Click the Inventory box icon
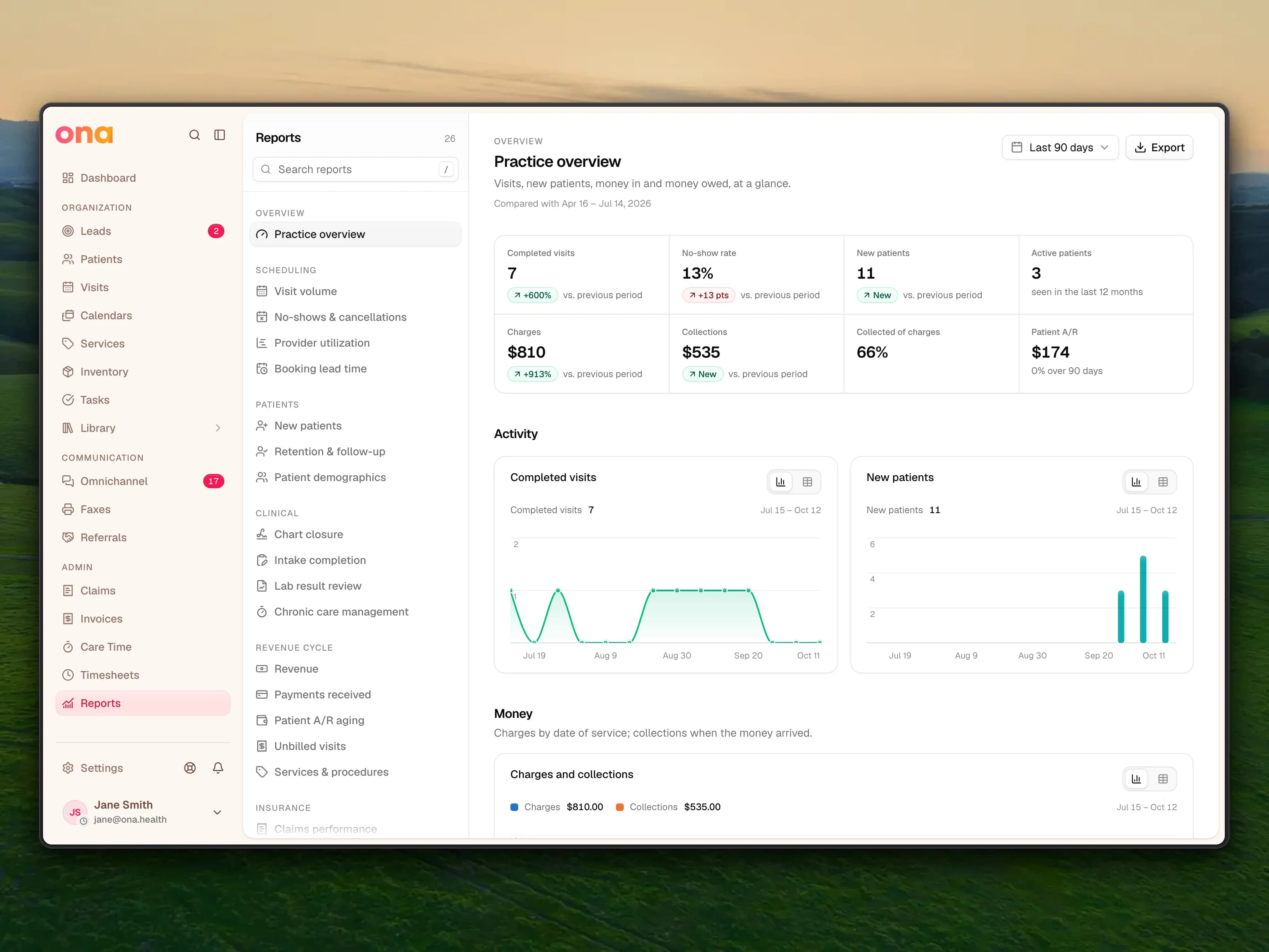This screenshot has width=1269, height=952. coord(68,372)
